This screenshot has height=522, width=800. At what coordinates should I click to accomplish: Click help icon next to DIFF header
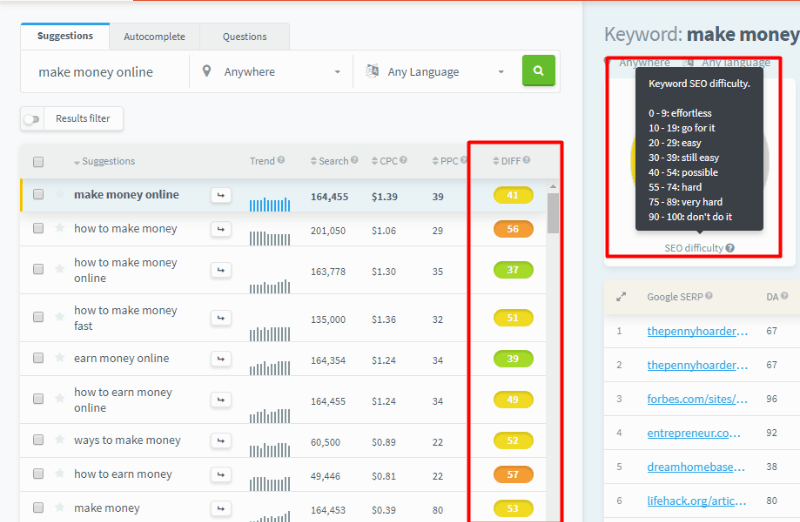527,160
